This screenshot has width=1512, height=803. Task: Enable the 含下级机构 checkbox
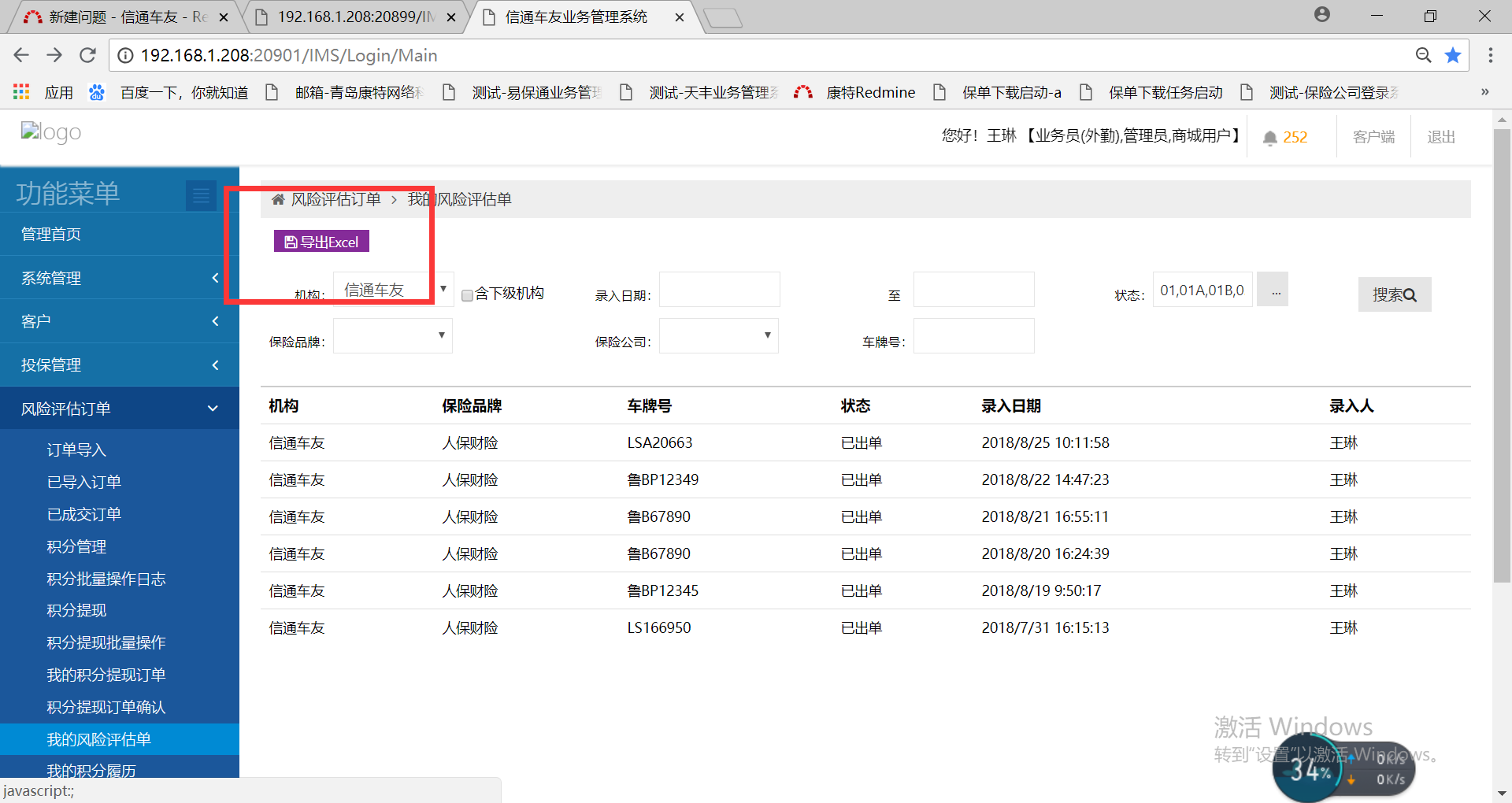467,295
